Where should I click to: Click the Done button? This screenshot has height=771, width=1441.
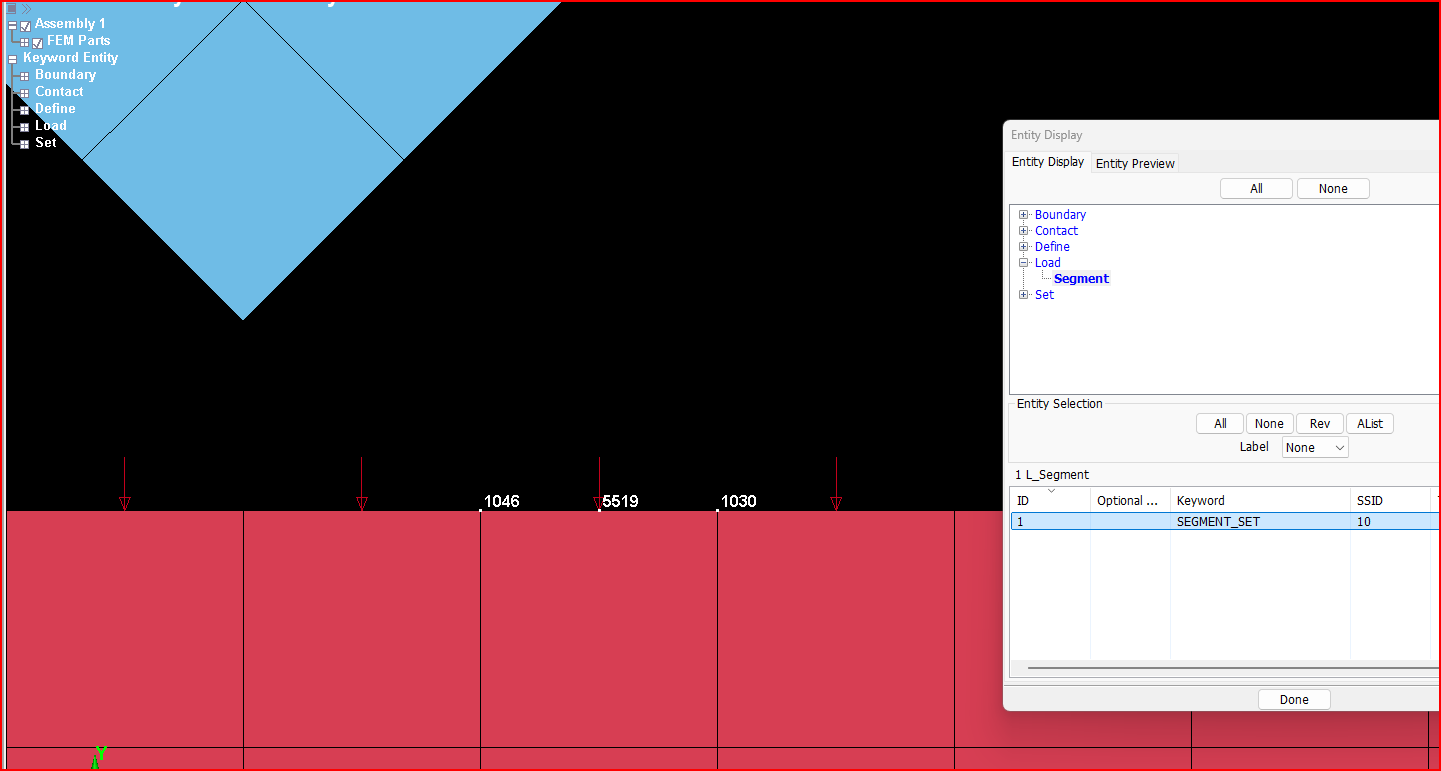[x=1294, y=699]
